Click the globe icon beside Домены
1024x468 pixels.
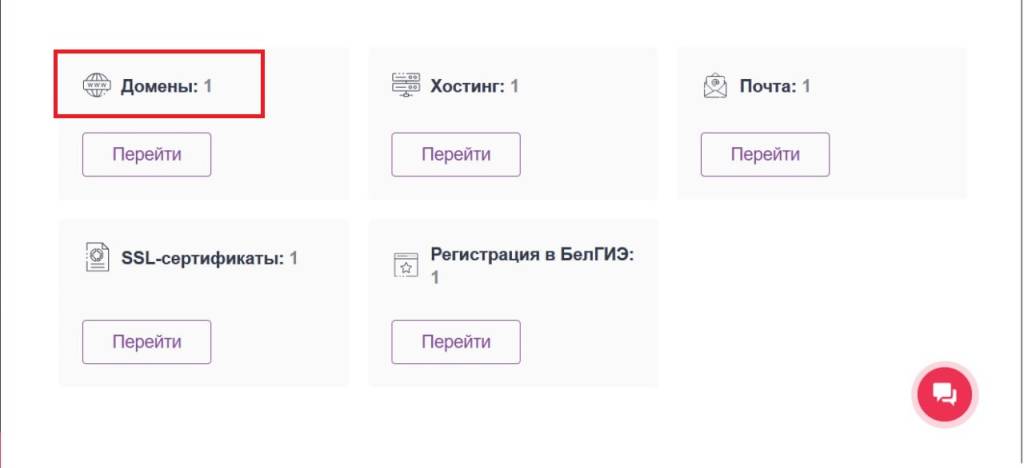pyautogui.click(x=96, y=86)
